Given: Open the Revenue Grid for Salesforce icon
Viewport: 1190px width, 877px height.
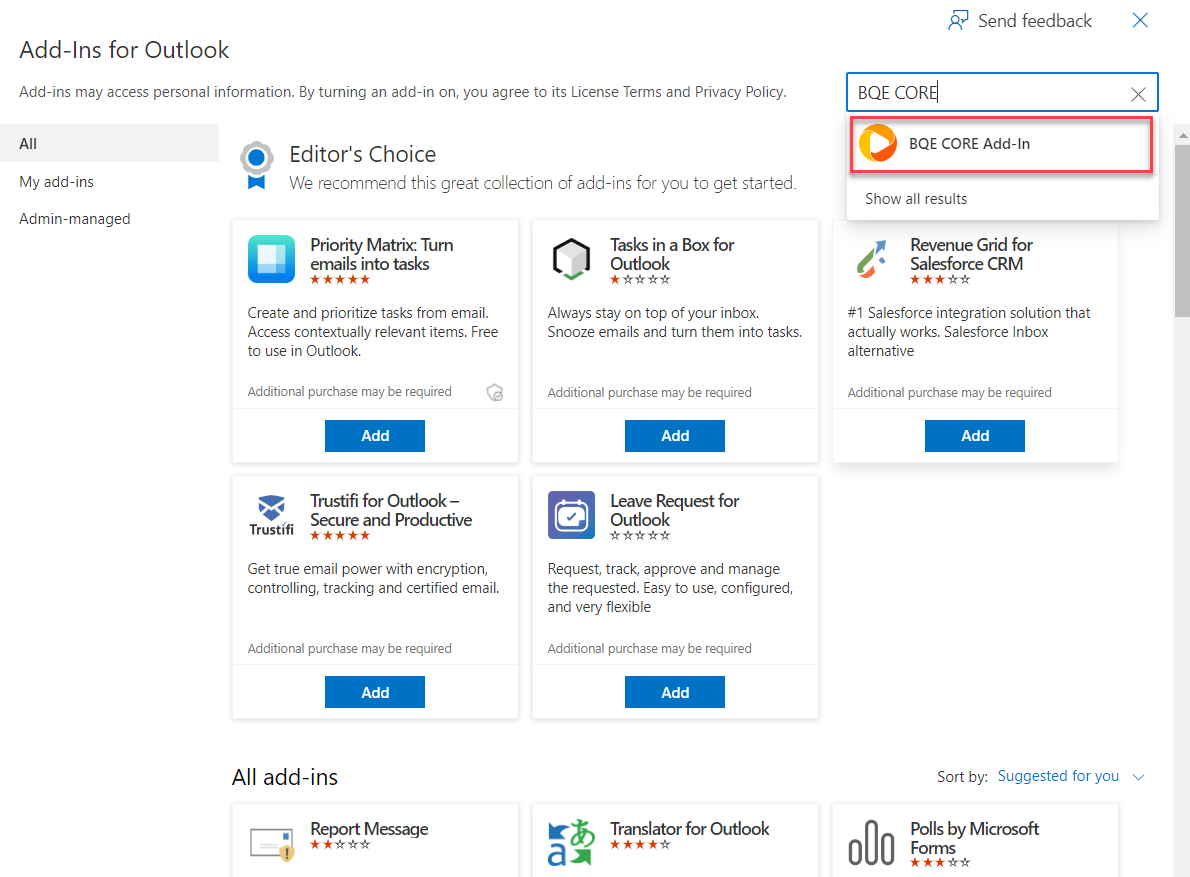Looking at the screenshot, I should (871, 259).
